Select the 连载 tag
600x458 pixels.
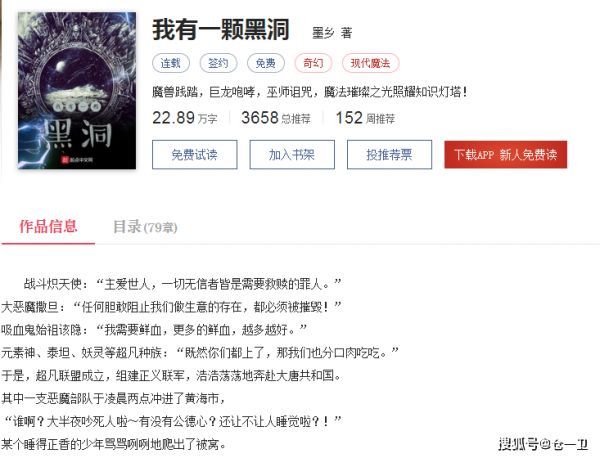coord(171,63)
